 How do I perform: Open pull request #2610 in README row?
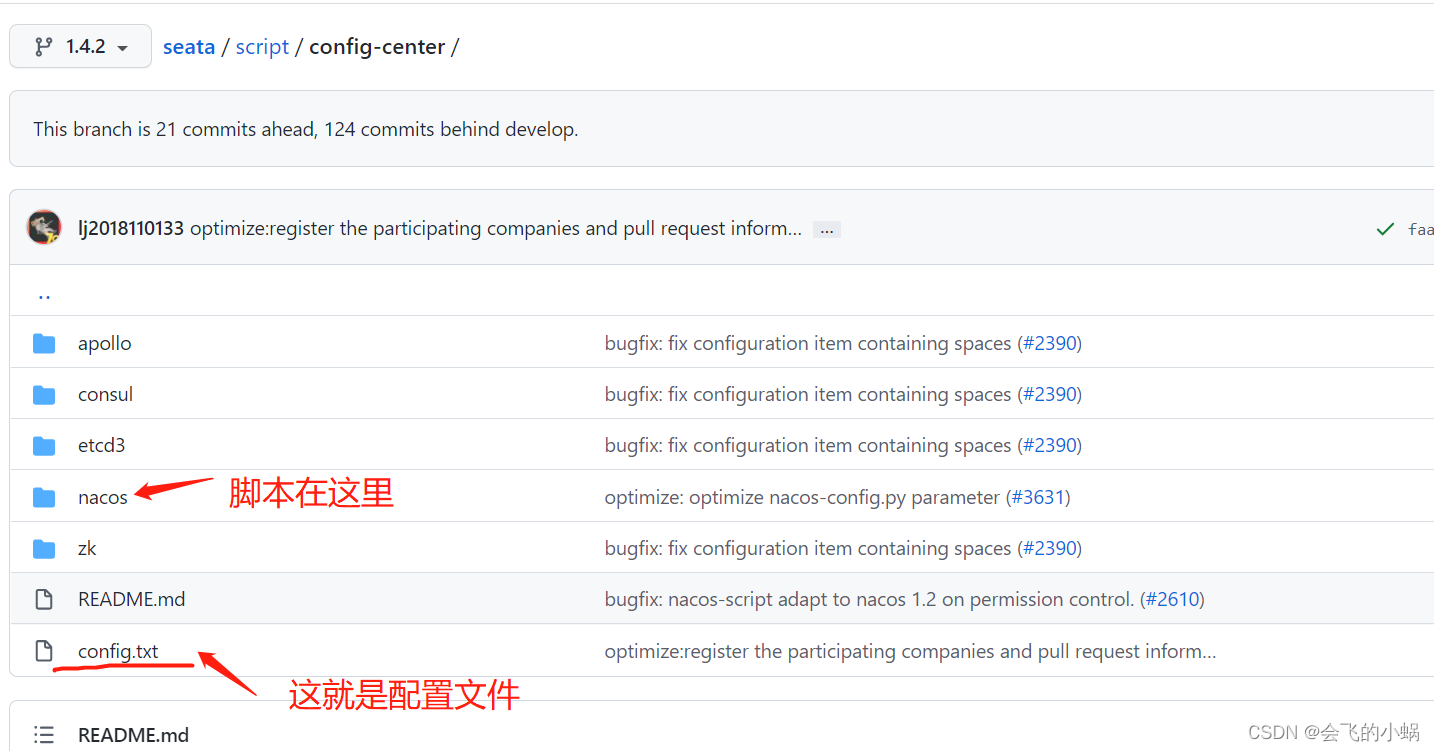point(1172,599)
